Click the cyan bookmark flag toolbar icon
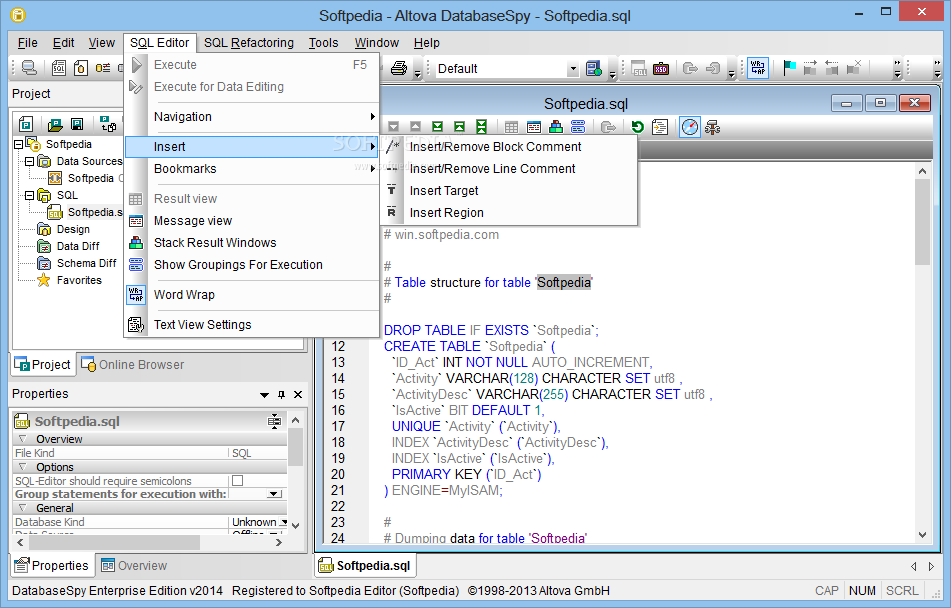Viewport: 951px width, 608px height. click(x=789, y=68)
